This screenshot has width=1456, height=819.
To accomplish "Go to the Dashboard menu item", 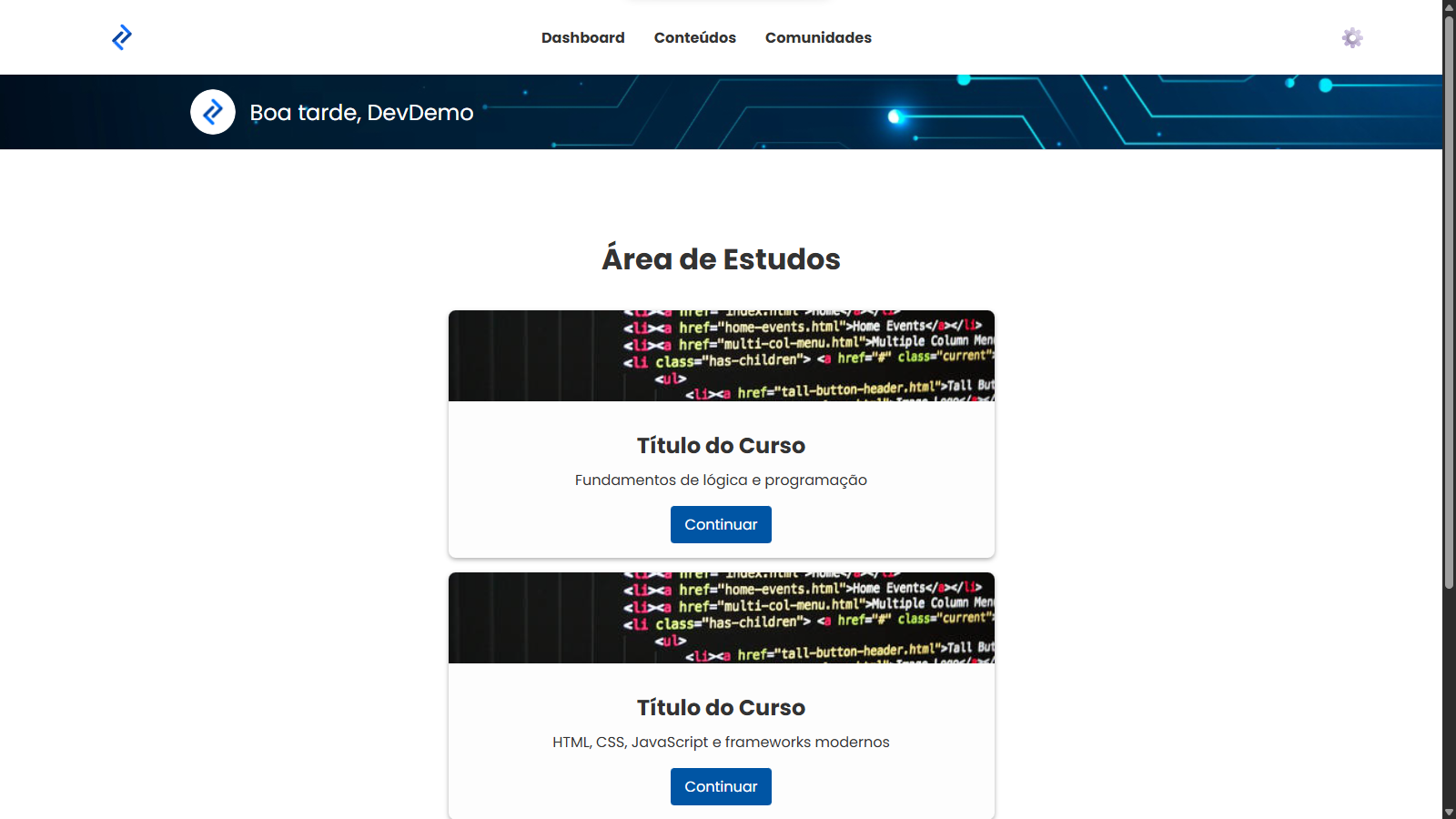I will pyautogui.click(x=582, y=37).
